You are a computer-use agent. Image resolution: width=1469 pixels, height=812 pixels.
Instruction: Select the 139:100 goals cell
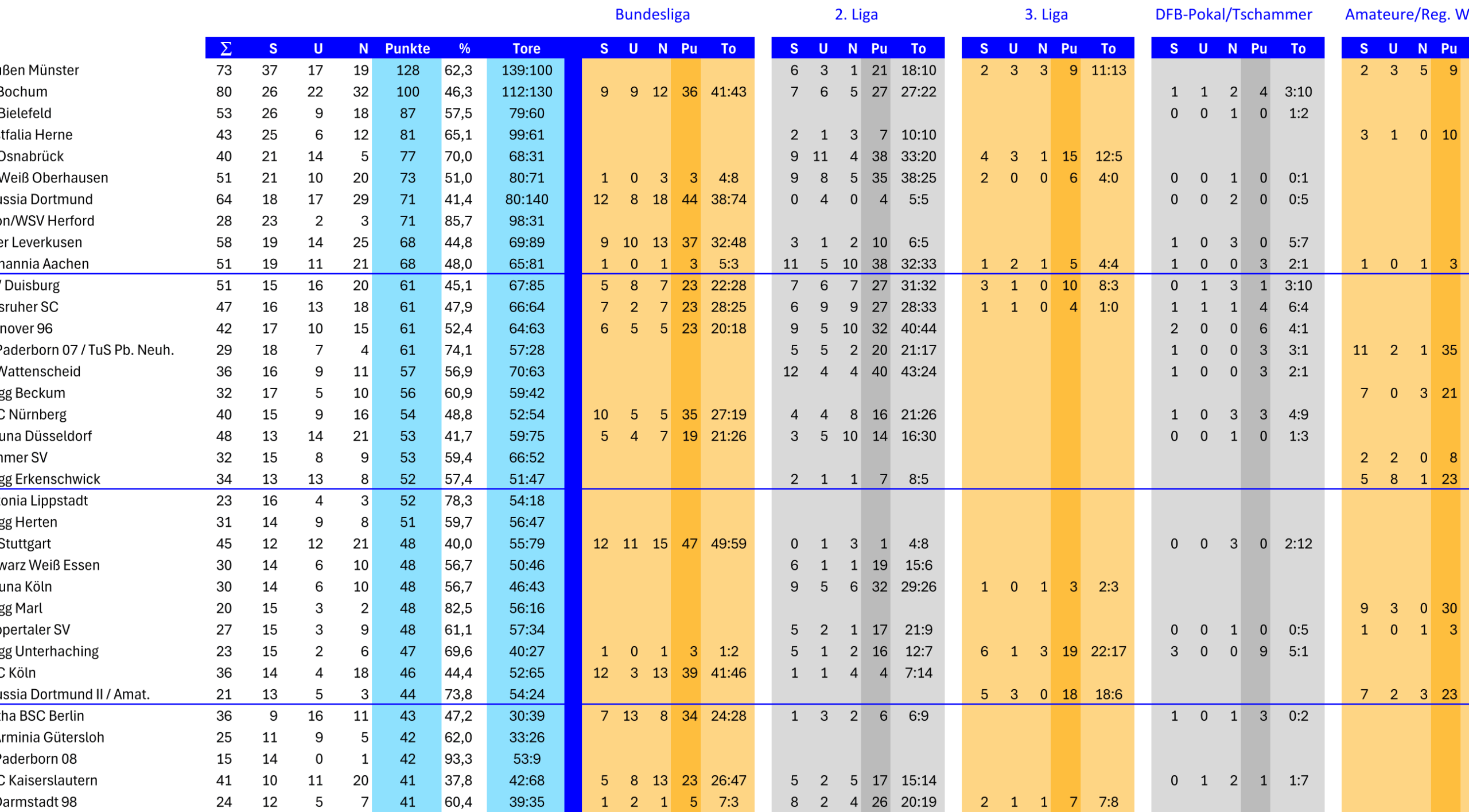click(527, 70)
